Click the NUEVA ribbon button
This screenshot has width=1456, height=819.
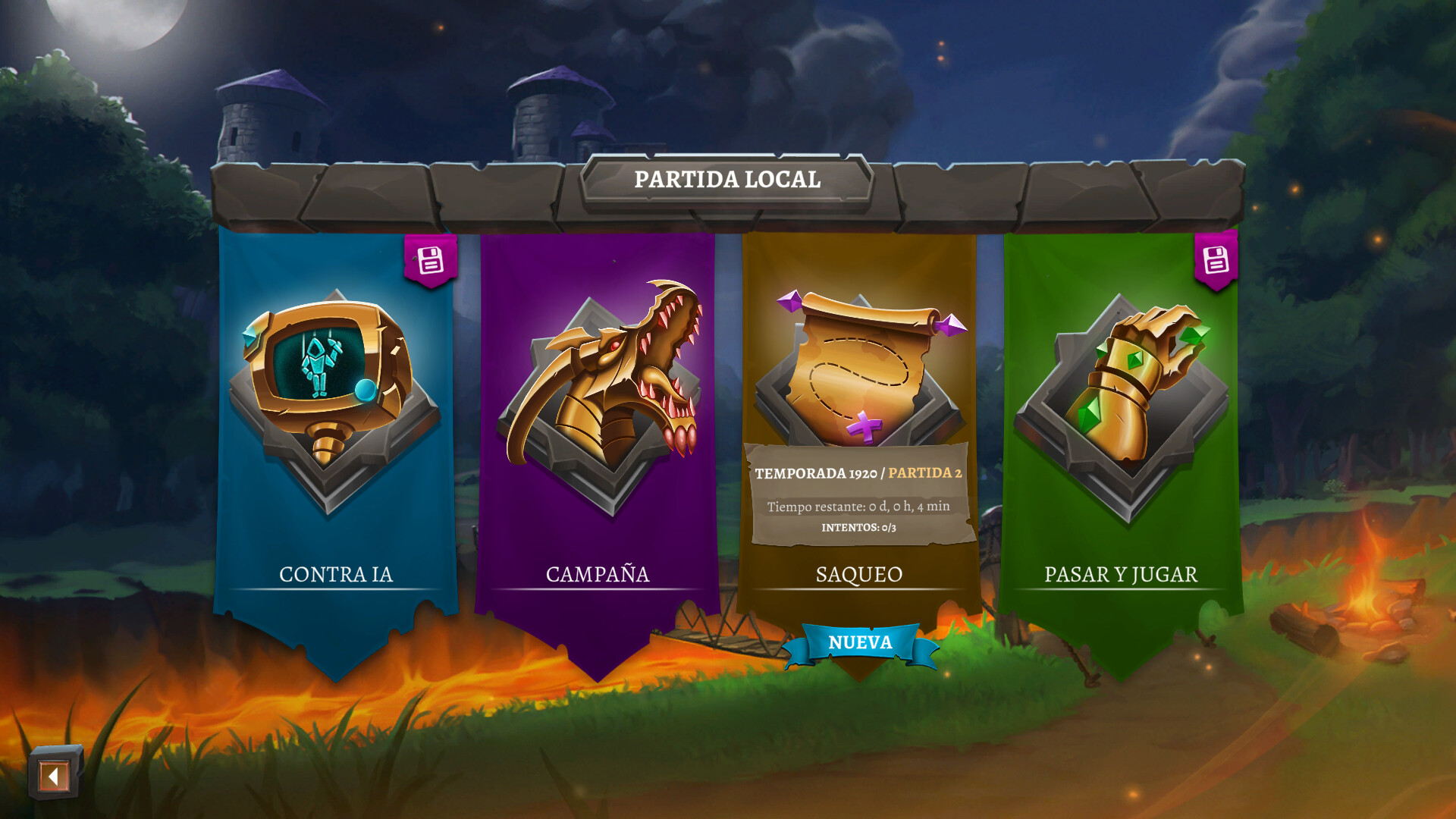pos(860,643)
